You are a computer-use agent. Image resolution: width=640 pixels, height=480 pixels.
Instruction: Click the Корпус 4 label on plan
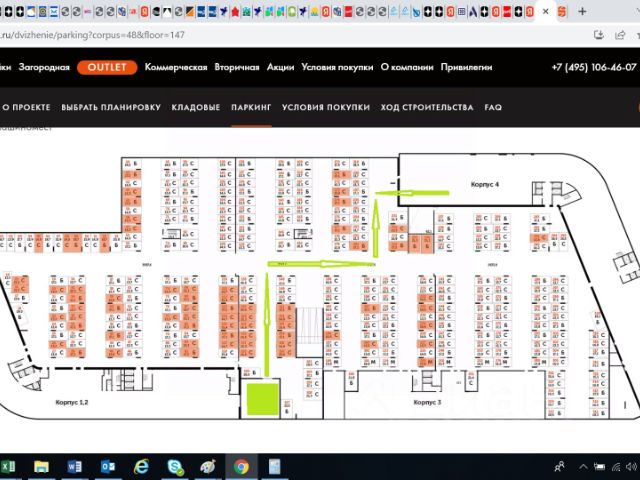point(484,184)
